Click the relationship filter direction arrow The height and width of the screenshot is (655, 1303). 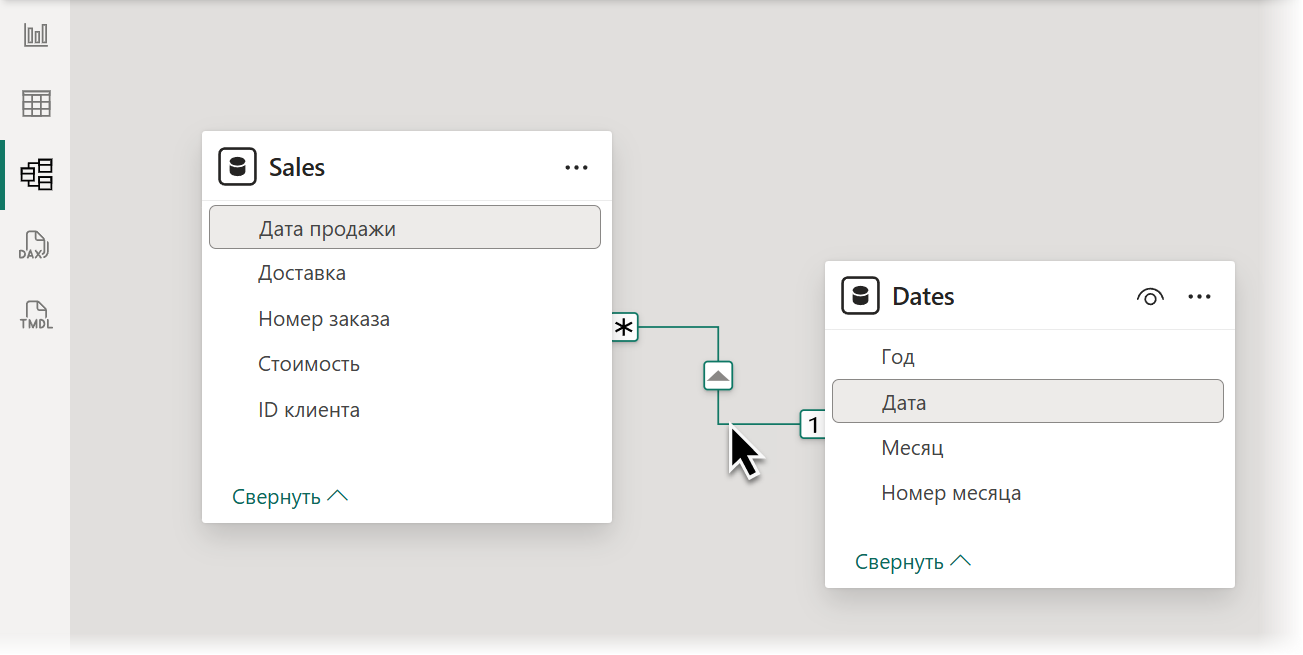(x=719, y=376)
